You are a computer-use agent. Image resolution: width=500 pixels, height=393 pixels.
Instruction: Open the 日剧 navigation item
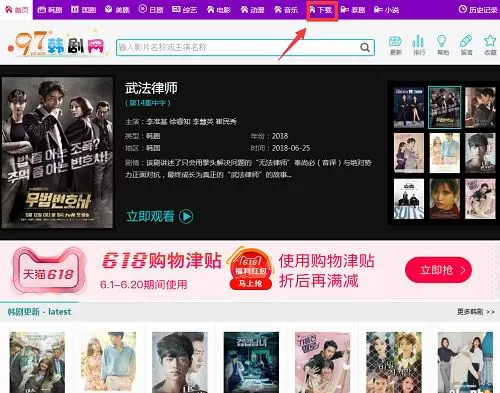[151, 10]
